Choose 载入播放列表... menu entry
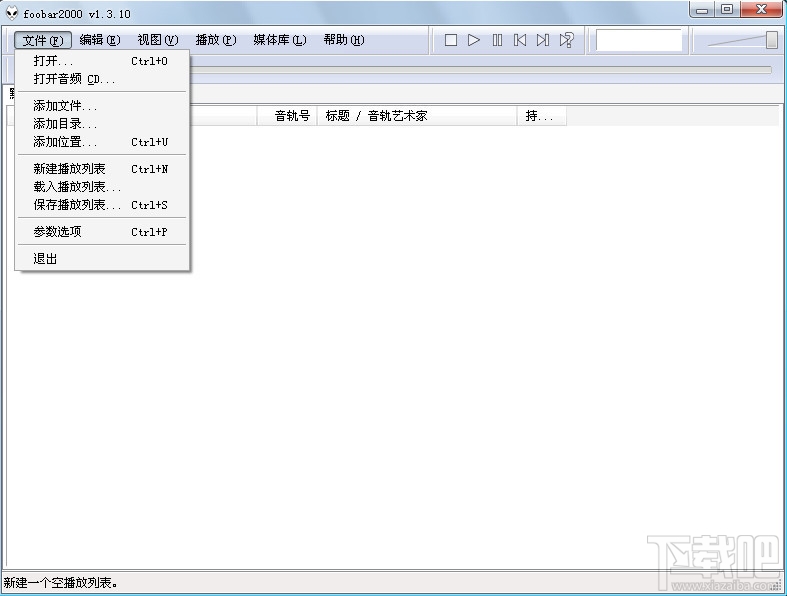This screenshot has height=596, width=787. pyautogui.click(x=102, y=187)
